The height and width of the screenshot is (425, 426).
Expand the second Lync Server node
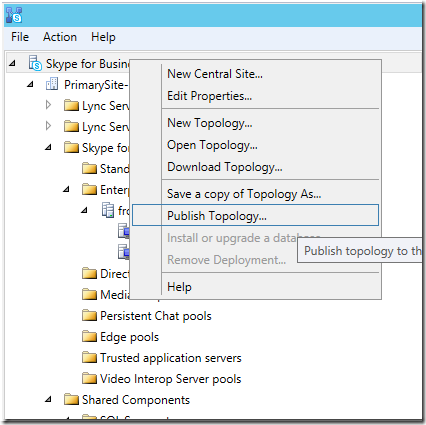point(48,126)
